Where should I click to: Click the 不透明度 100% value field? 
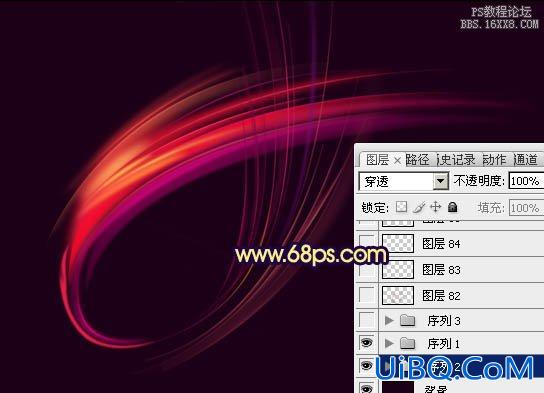click(526, 181)
